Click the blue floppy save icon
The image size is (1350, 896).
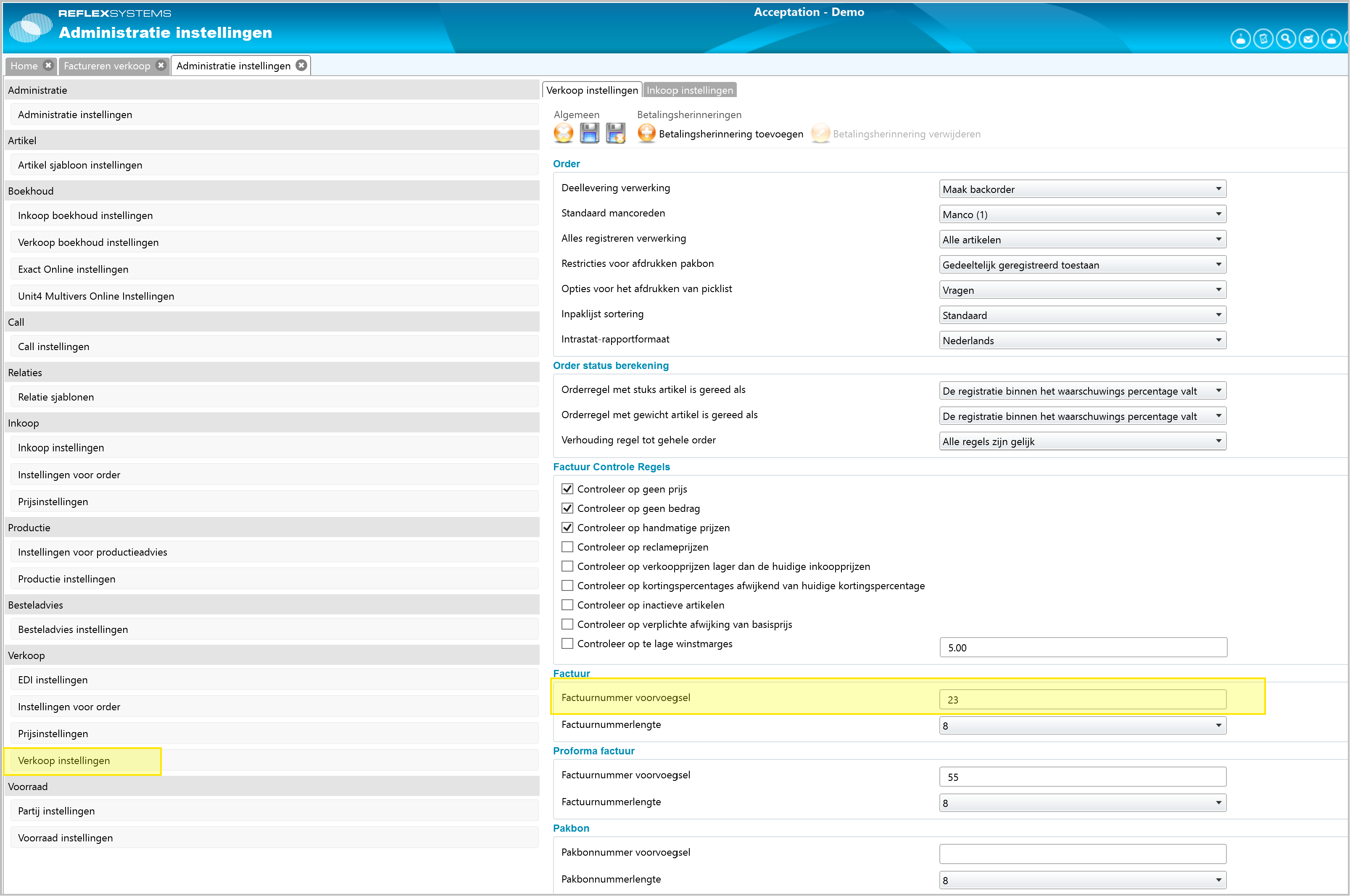pyautogui.click(x=589, y=133)
